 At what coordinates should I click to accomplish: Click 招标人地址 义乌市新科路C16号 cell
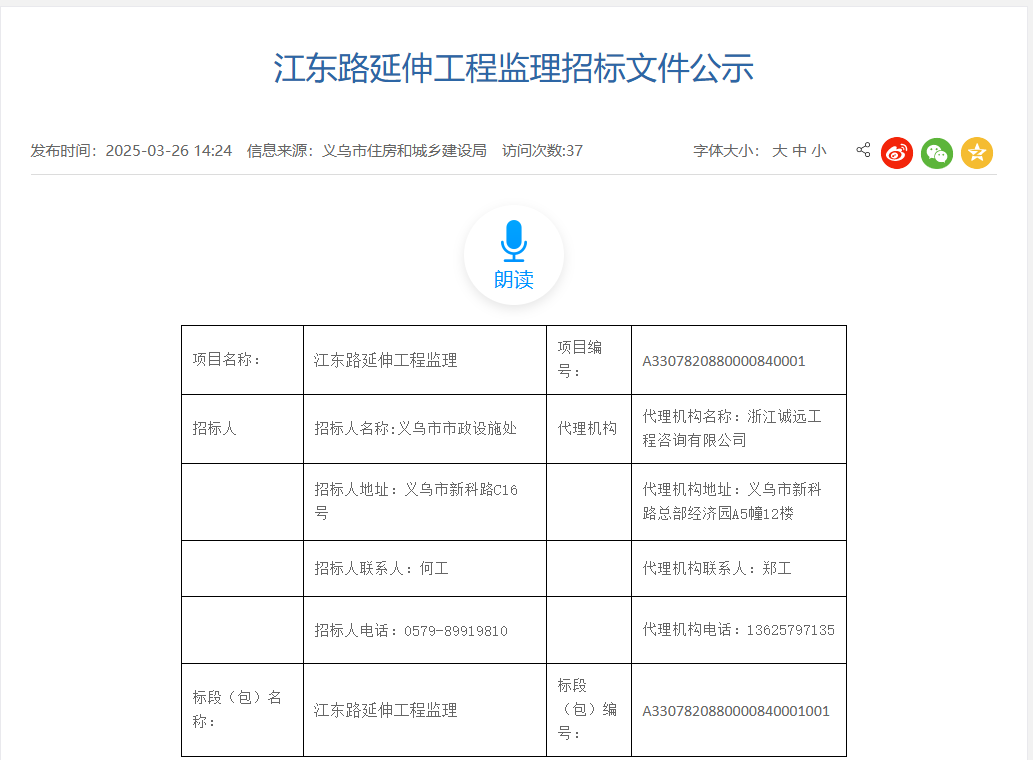pyautogui.click(x=425, y=502)
